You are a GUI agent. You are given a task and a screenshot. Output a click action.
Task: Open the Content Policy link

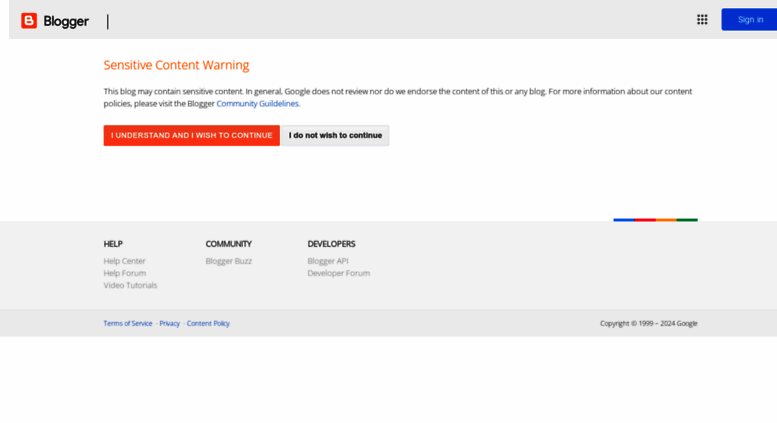coord(208,323)
